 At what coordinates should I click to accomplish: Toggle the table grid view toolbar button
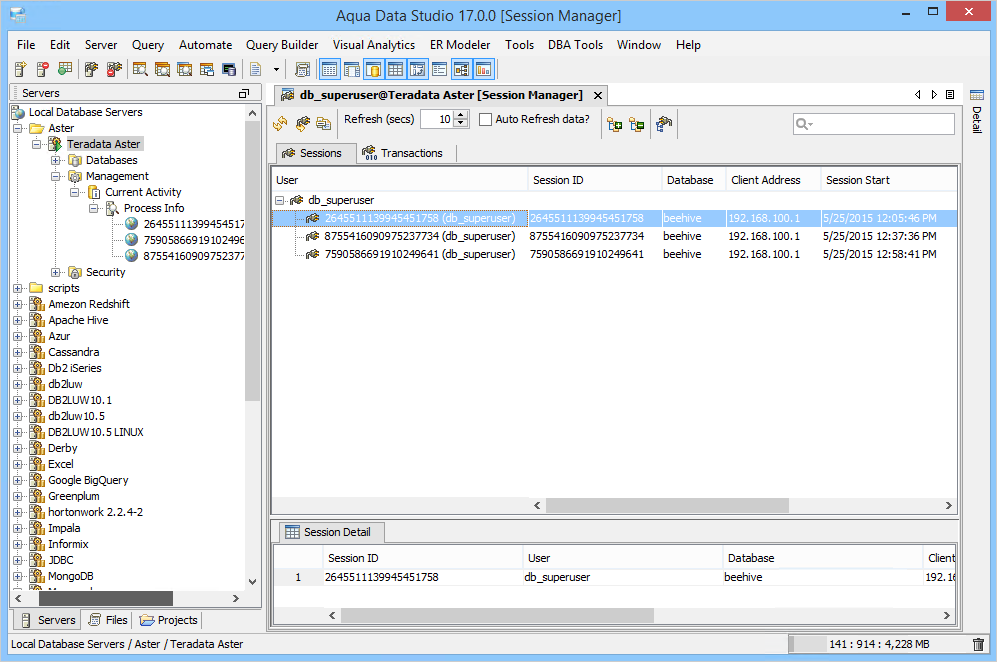point(395,69)
